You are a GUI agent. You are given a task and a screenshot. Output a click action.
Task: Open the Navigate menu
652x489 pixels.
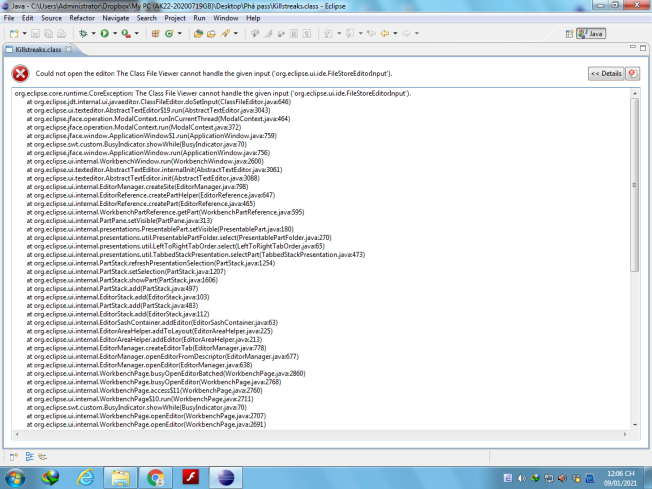coord(116,18)
